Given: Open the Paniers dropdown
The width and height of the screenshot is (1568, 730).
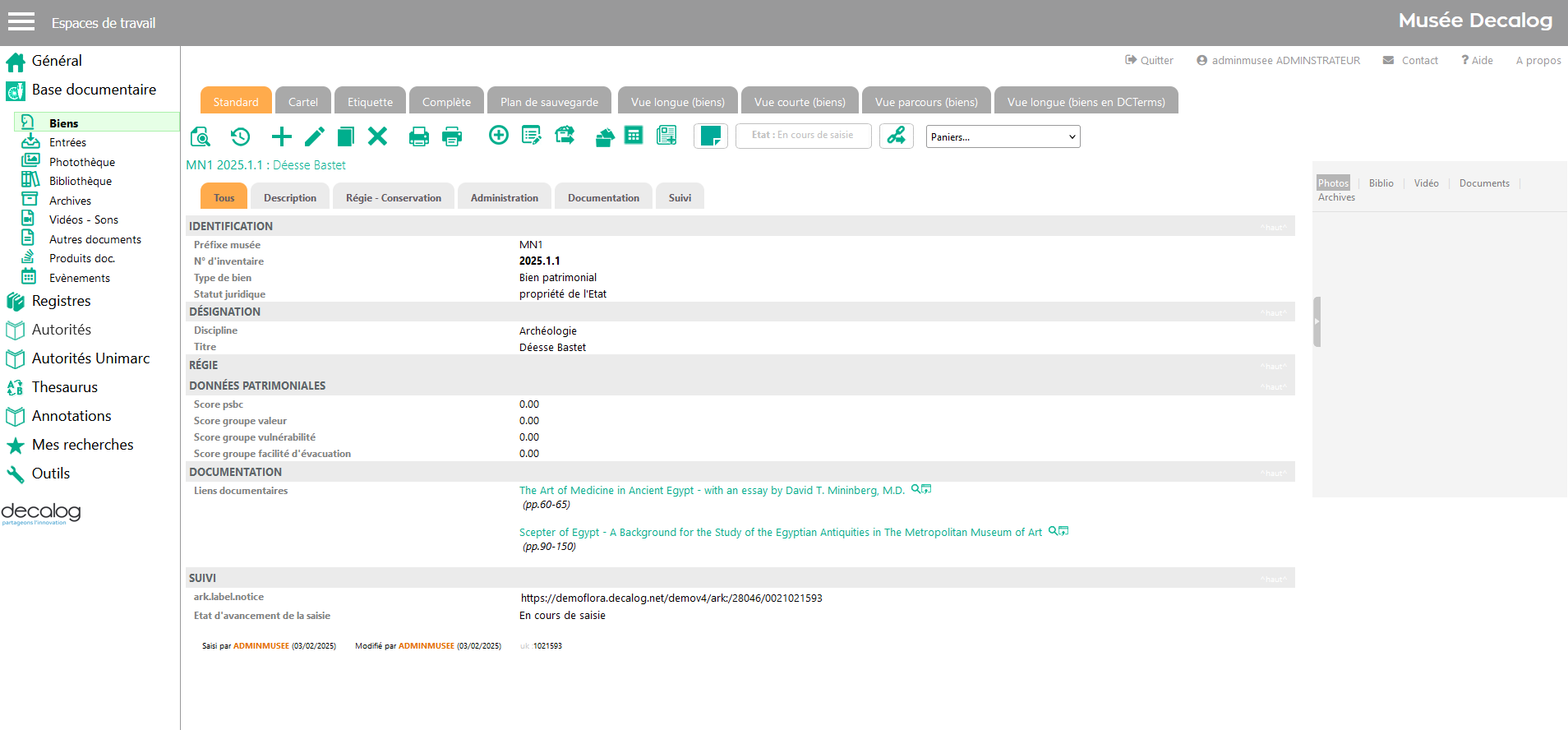Looking at the screenshot, I should (x=1003, y=137).
